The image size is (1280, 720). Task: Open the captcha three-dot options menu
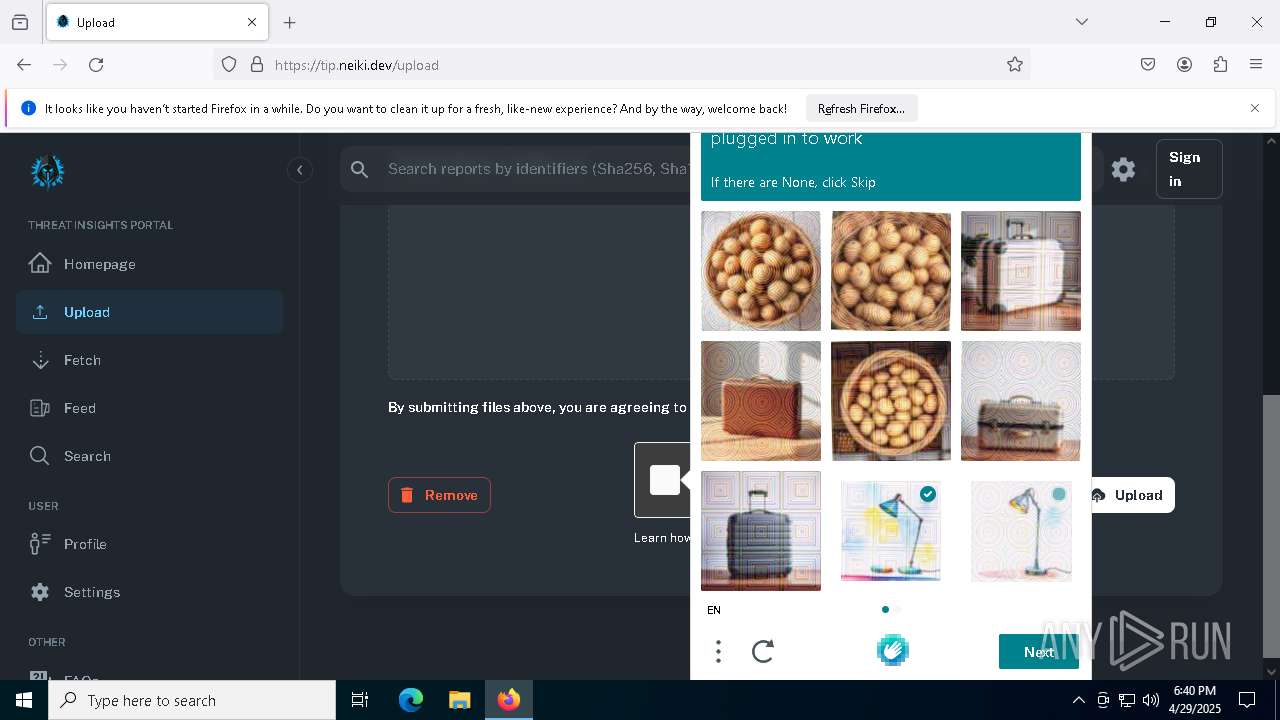click(718, 652)
